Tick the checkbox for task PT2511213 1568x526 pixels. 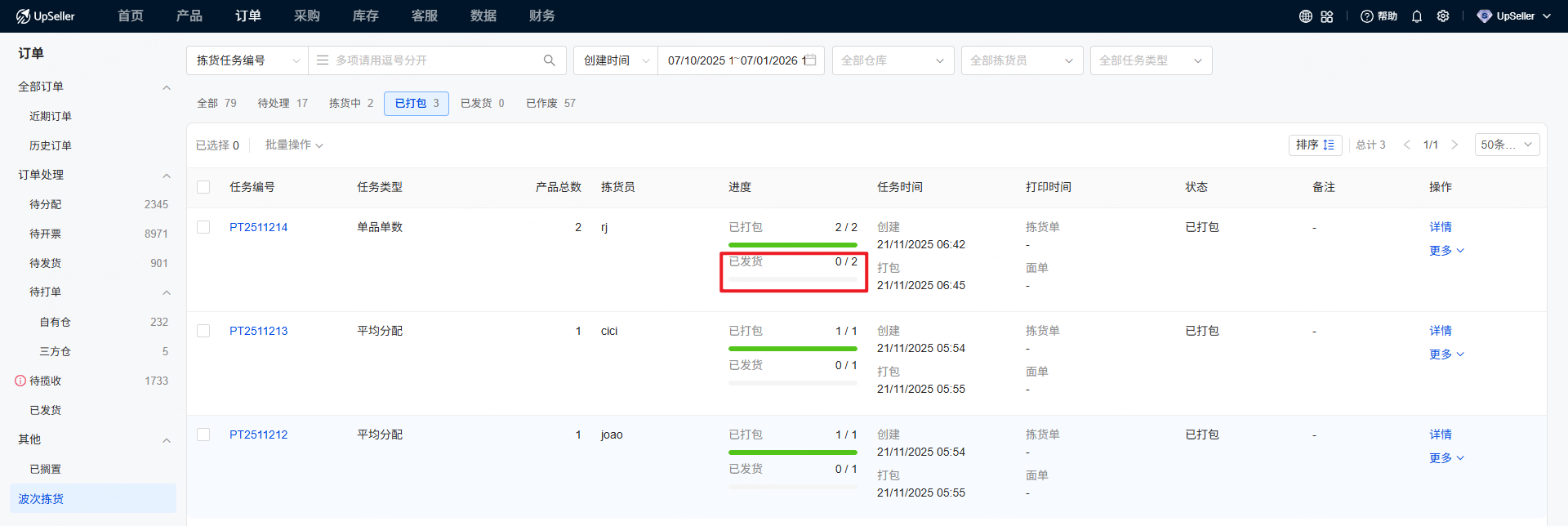[x=203, y=331]
